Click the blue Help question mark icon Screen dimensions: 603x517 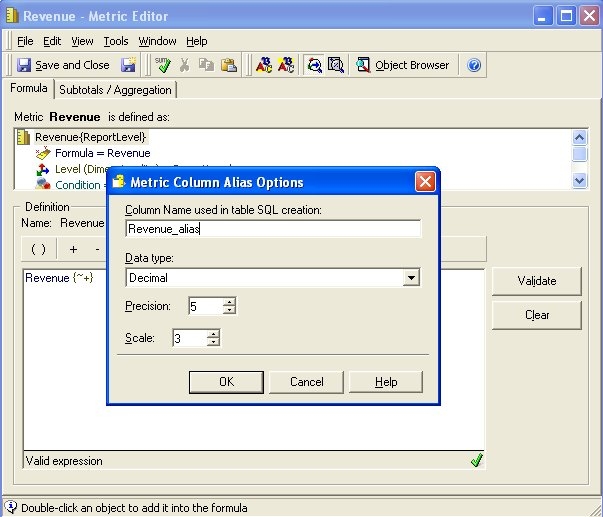pyautogui.click(x=474, y=65)
